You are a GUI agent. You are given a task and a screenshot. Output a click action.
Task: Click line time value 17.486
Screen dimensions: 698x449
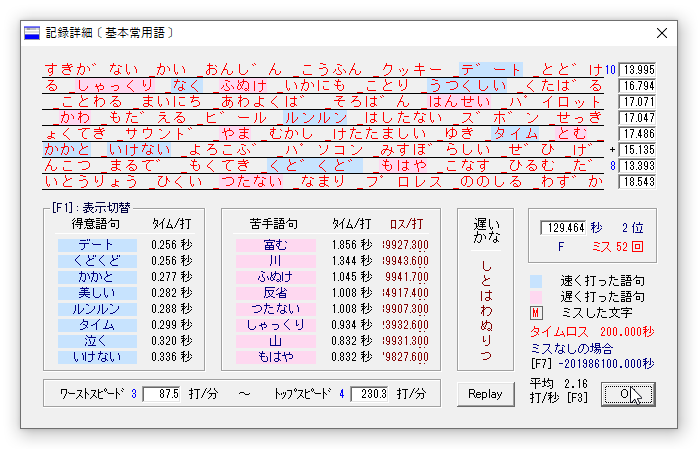pyautogui.click(x=637, y=134)
